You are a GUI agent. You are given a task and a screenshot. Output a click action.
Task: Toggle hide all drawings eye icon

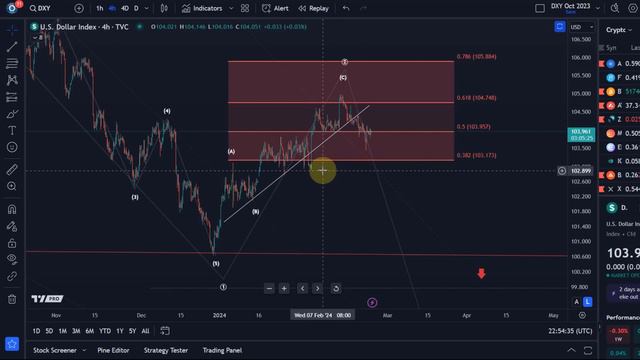point(12,259)
